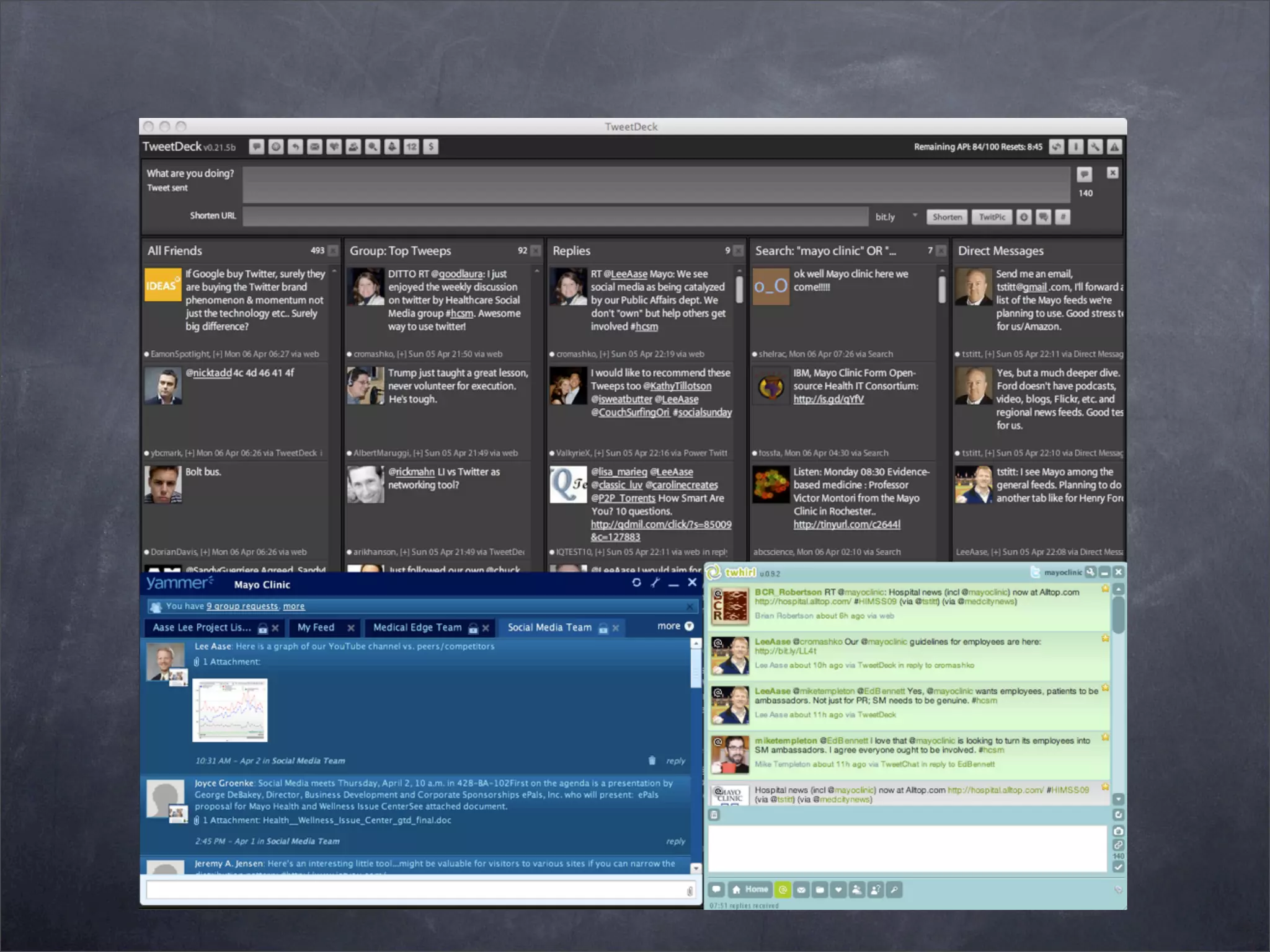Click the Yammer feed scrollbar
This screenshot has width=1270, height=952.
pyautogui.click(x=696, y=668)
